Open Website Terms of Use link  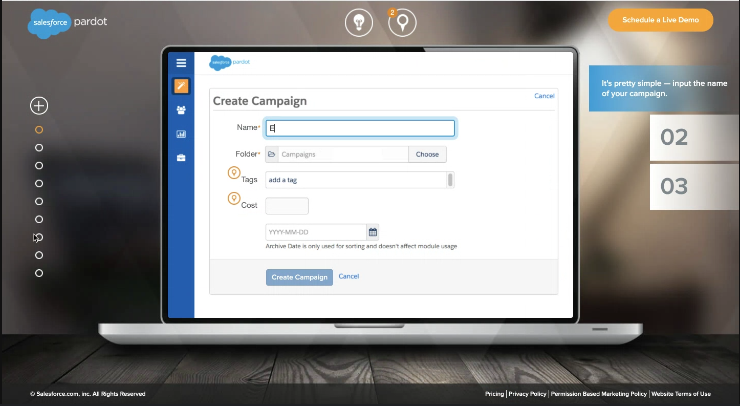681,394
